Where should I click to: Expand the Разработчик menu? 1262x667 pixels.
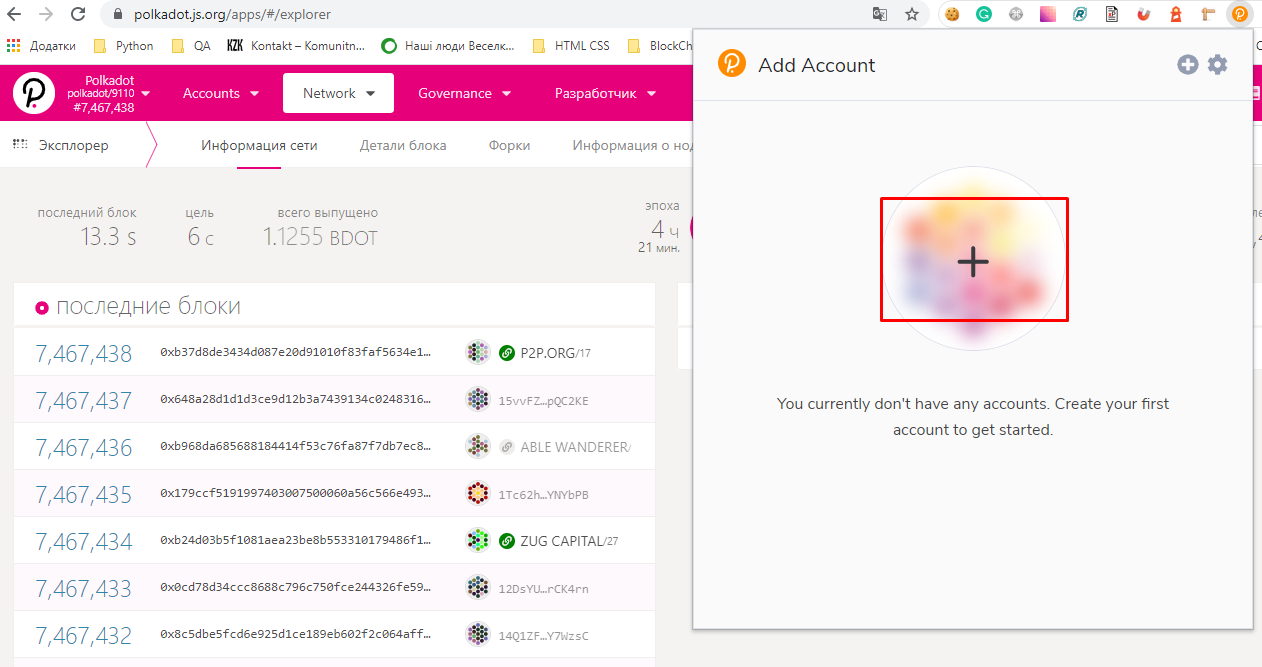[606, 93]
